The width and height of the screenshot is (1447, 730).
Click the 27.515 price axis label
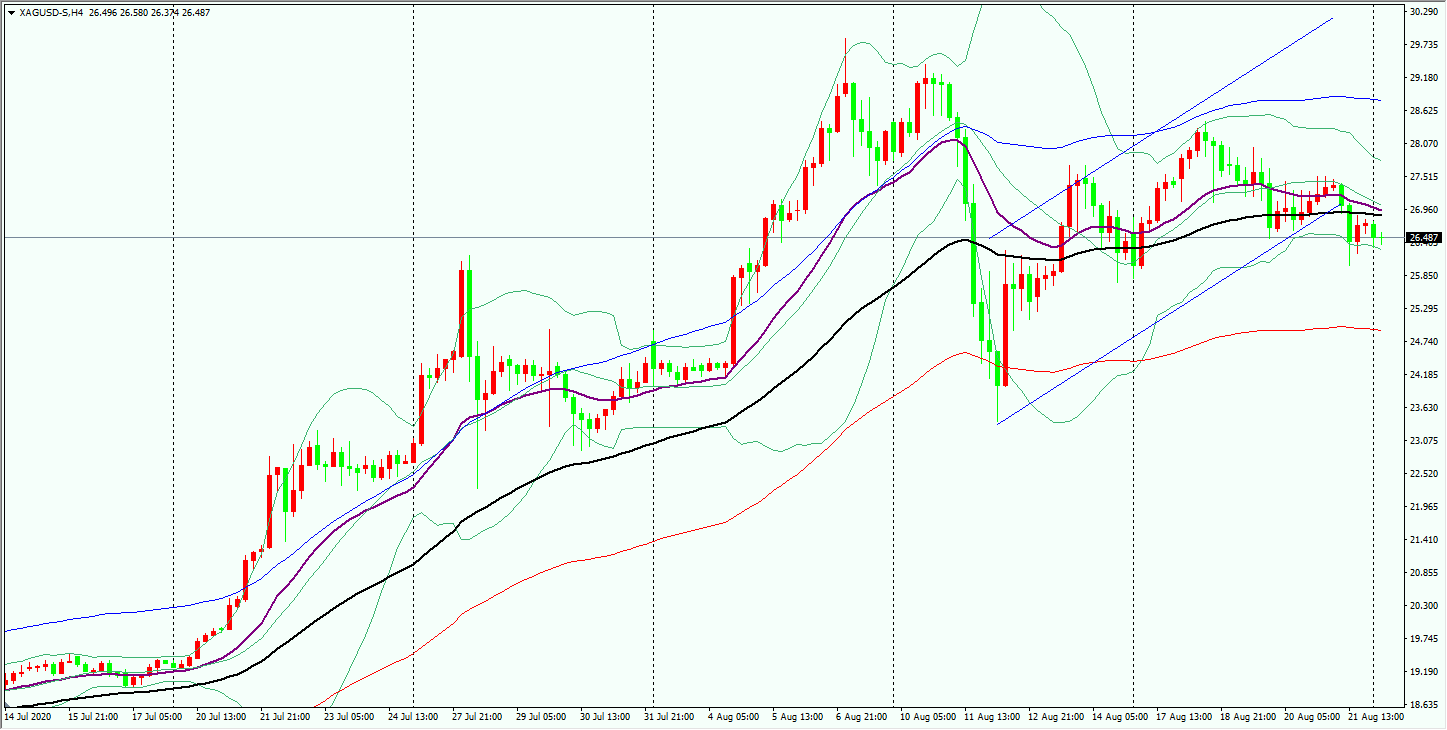[x=1423, y=177]
